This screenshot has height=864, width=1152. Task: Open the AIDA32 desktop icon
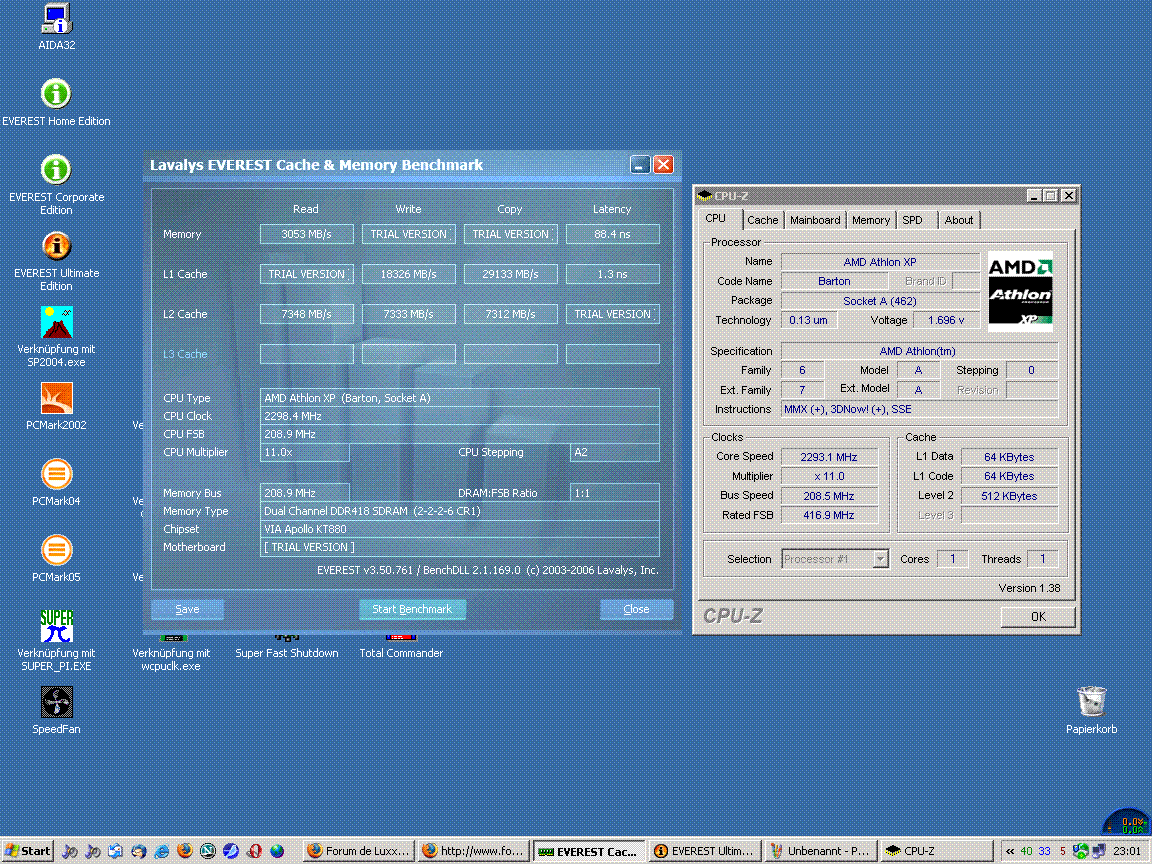point(56,19)
